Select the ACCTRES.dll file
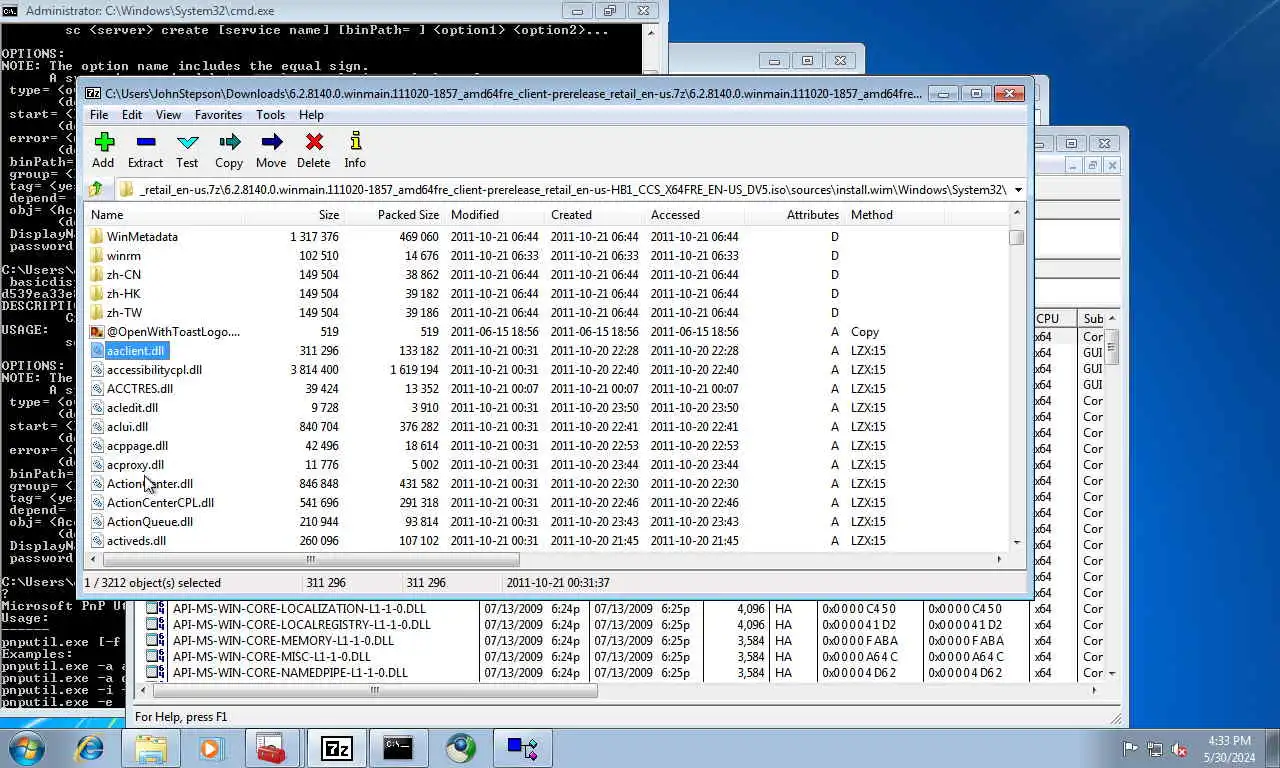The width and height of the screenshot is (1280, 768). pos(140,389)
